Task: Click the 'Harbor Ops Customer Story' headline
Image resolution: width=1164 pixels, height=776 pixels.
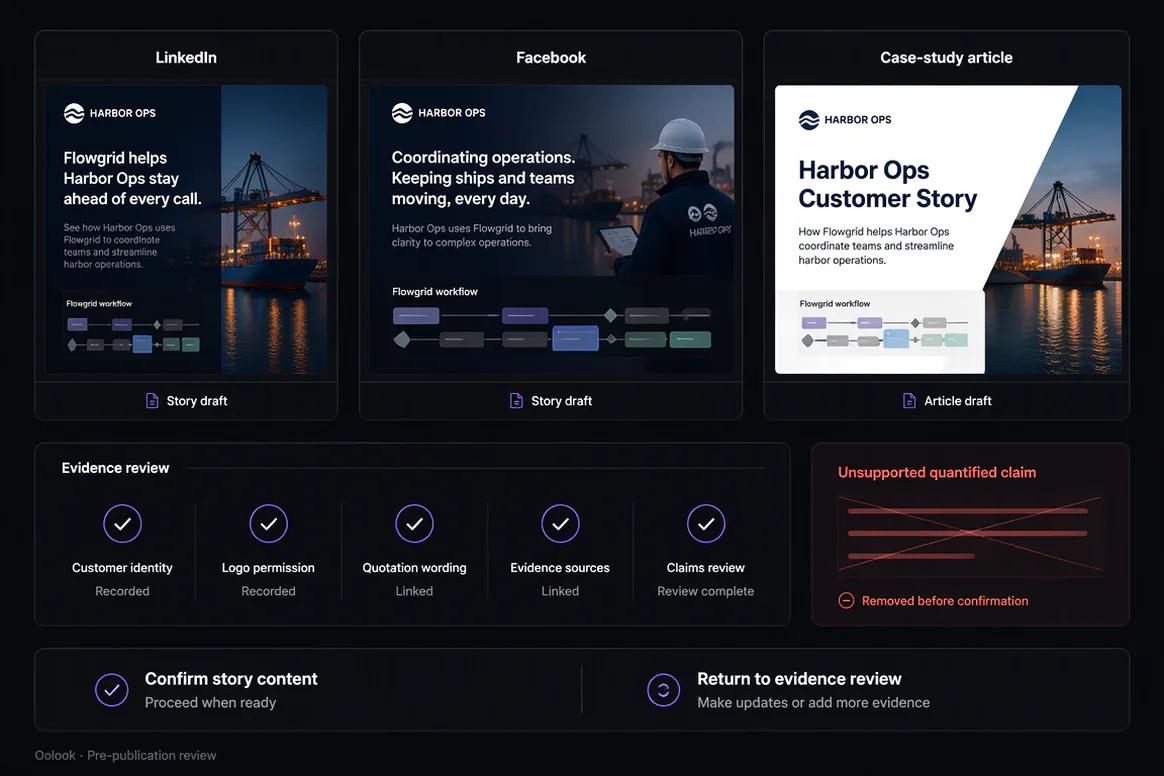Action: (x=888, y=184)
